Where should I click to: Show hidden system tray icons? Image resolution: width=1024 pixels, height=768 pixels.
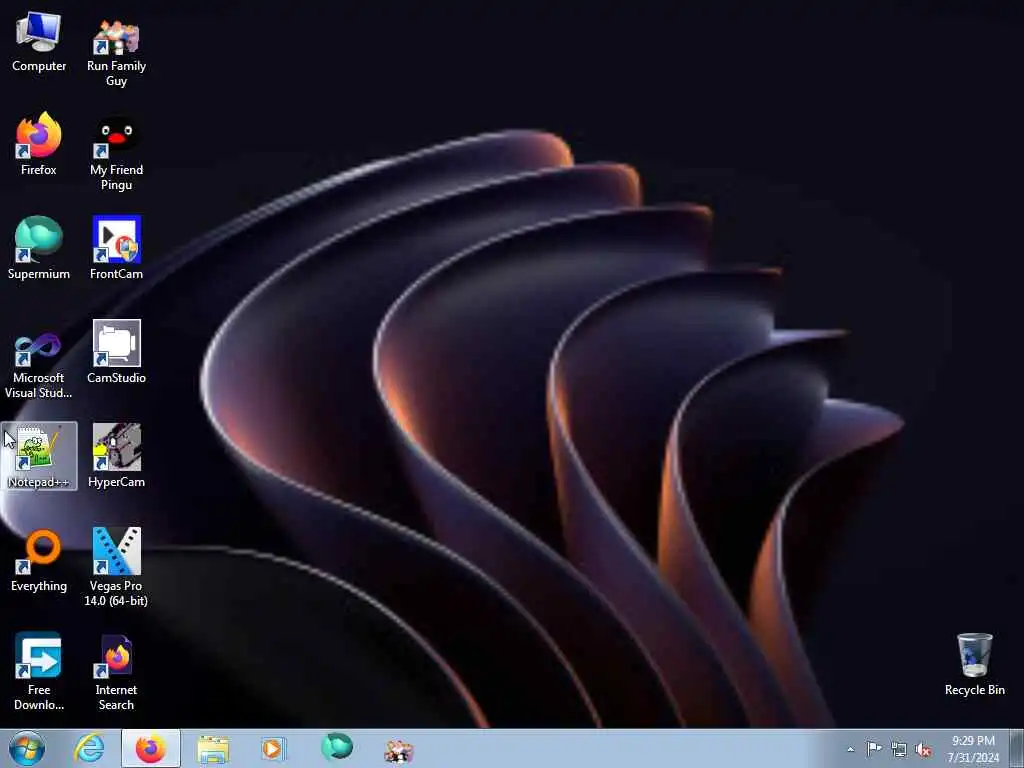pyautogui.click(x=850, y=749)
